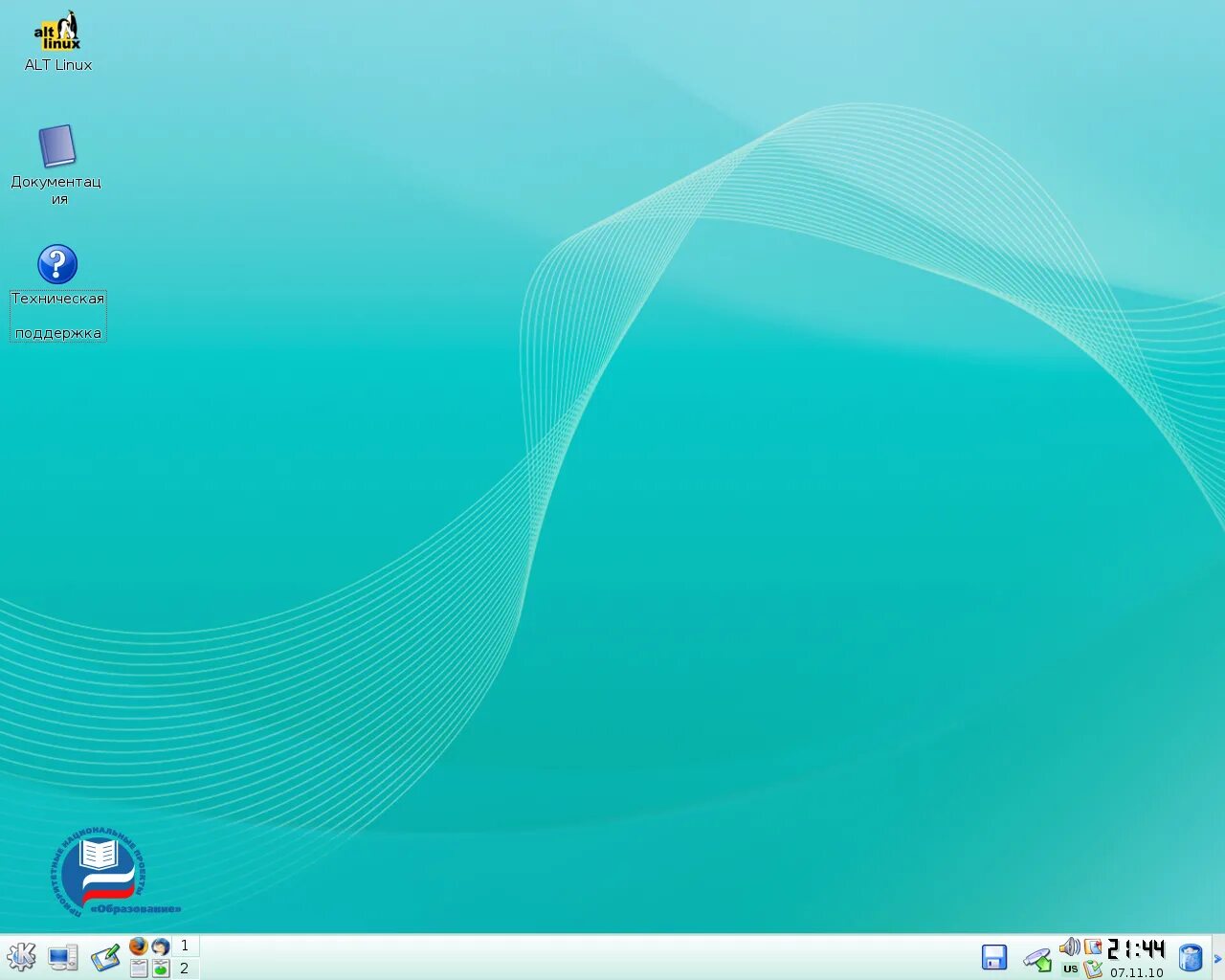Open the volume control speaker in the tray
The height and width of the screenshot is (980, 1225).
coord(1069,948)
